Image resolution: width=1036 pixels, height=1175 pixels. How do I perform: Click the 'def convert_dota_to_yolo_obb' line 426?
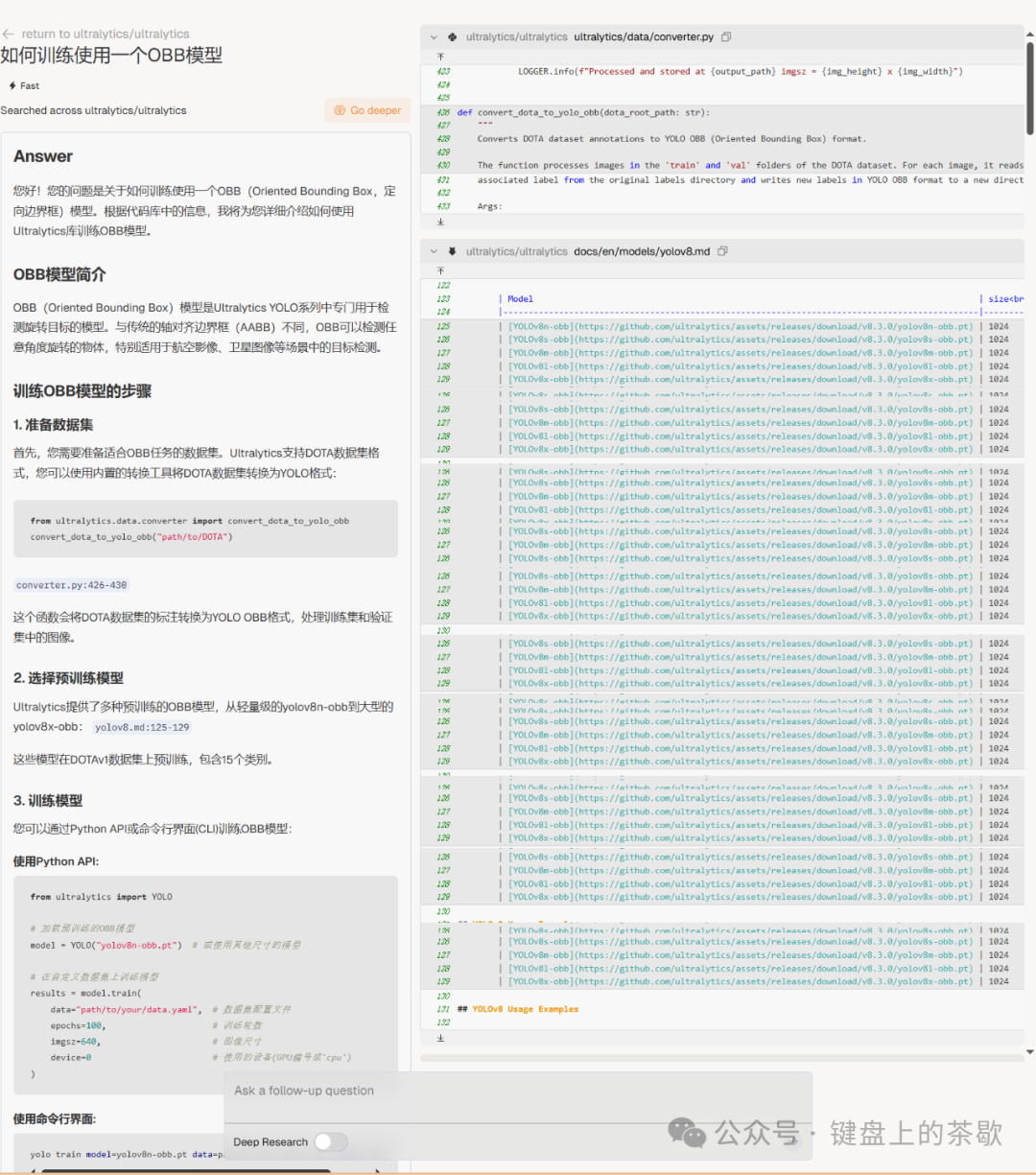click(582, 112)
